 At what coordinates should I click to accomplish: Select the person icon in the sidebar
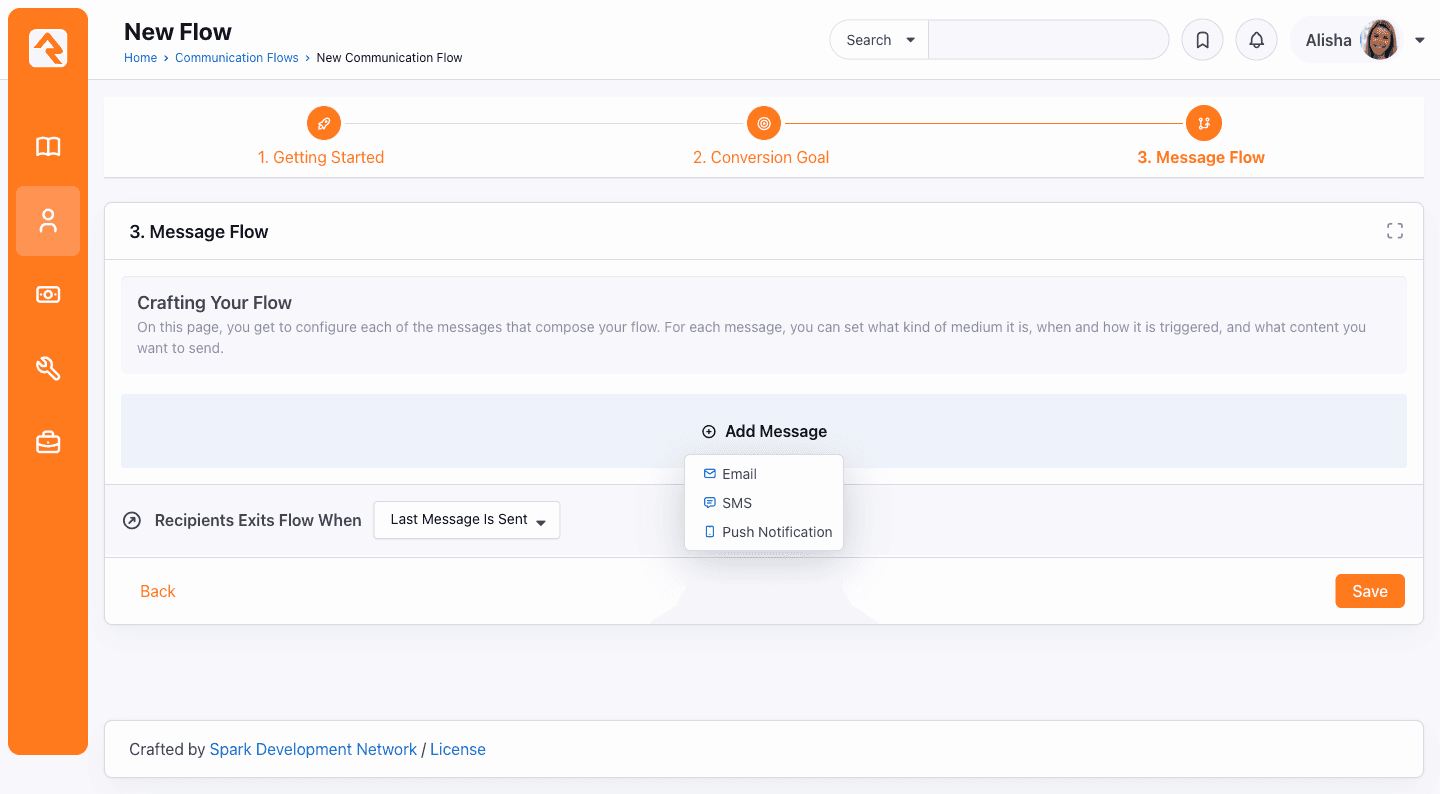(47, 221)
